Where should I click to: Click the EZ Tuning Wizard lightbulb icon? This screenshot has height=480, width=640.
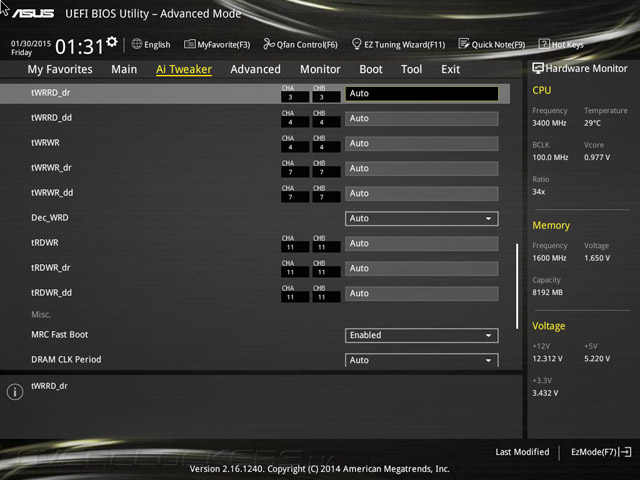[x=356, y=44]
